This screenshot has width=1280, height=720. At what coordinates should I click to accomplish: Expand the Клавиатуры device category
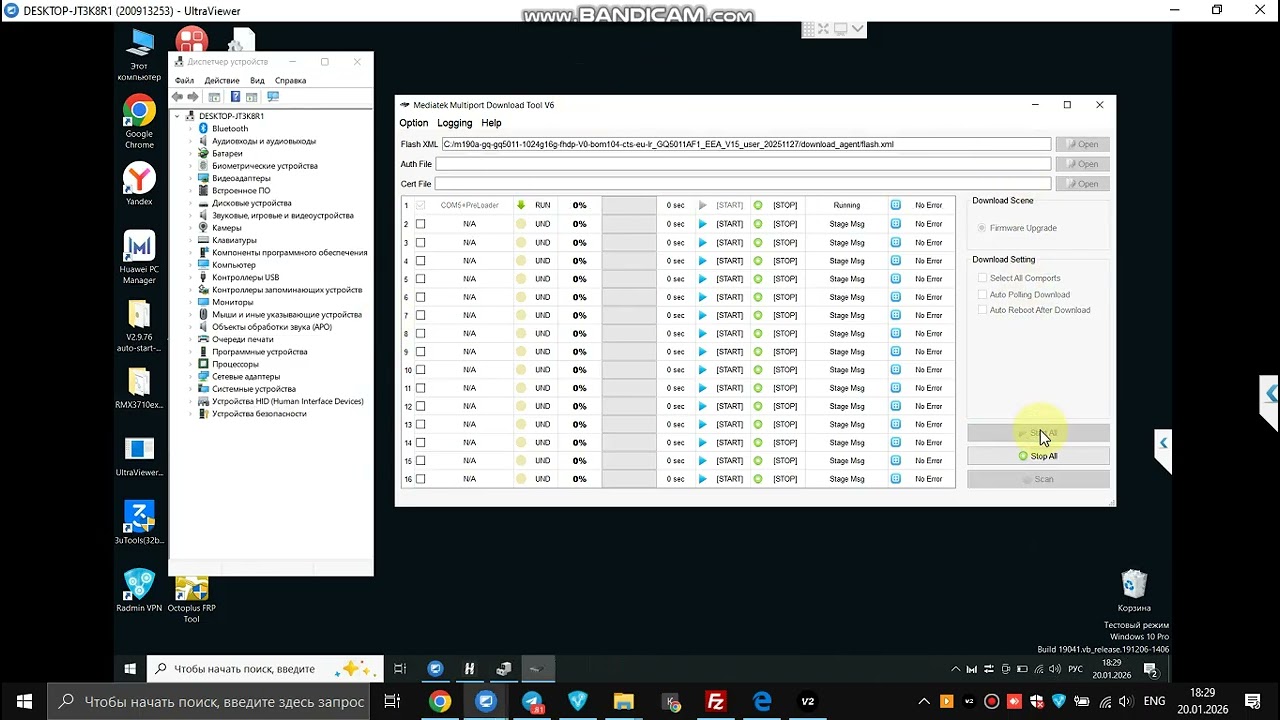click(190, 240)
